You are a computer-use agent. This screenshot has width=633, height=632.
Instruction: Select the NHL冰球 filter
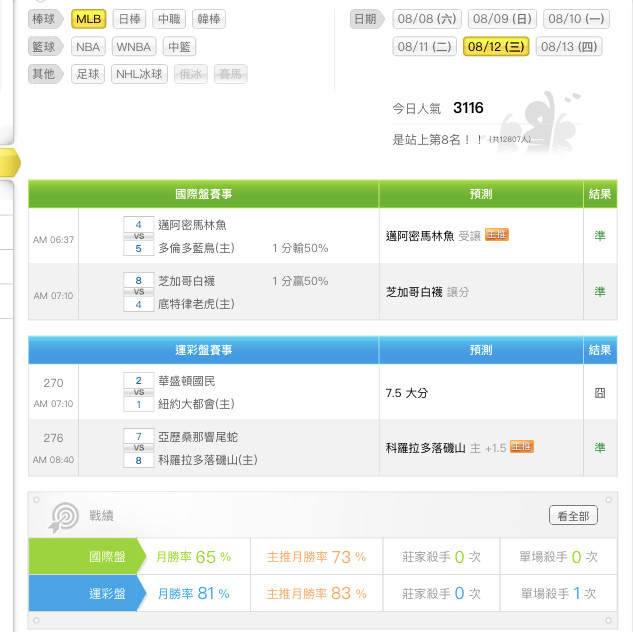coord(139,74)
